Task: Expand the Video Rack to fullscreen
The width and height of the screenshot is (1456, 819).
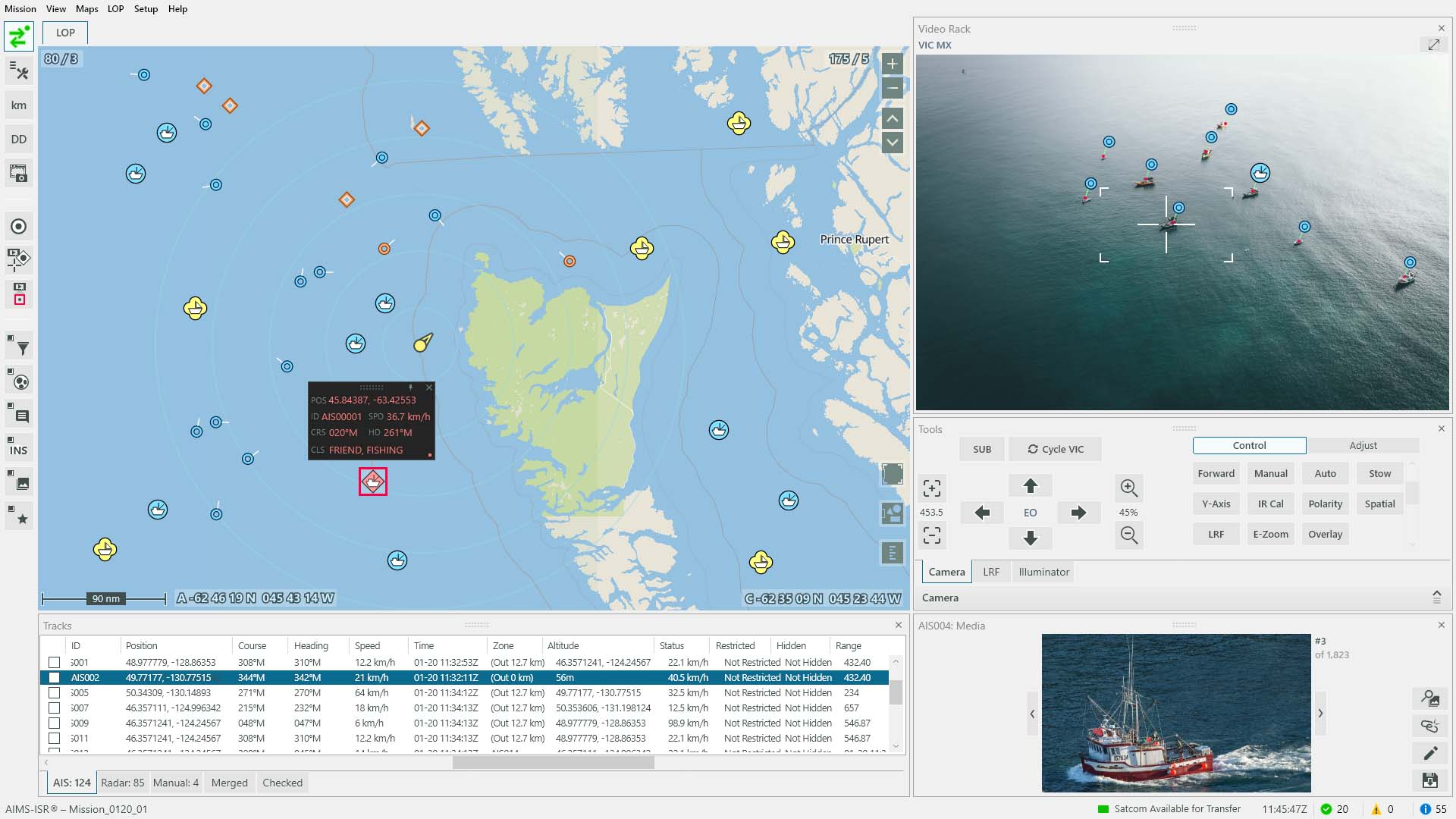Action: [1433, 45]
